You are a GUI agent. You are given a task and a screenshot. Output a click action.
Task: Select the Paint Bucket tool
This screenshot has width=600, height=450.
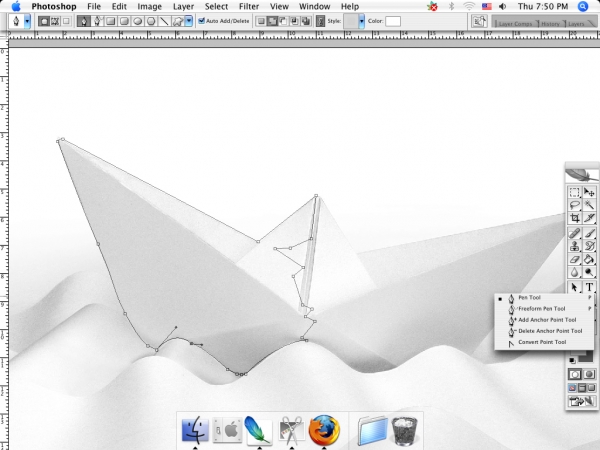click(x=589, y=259)
